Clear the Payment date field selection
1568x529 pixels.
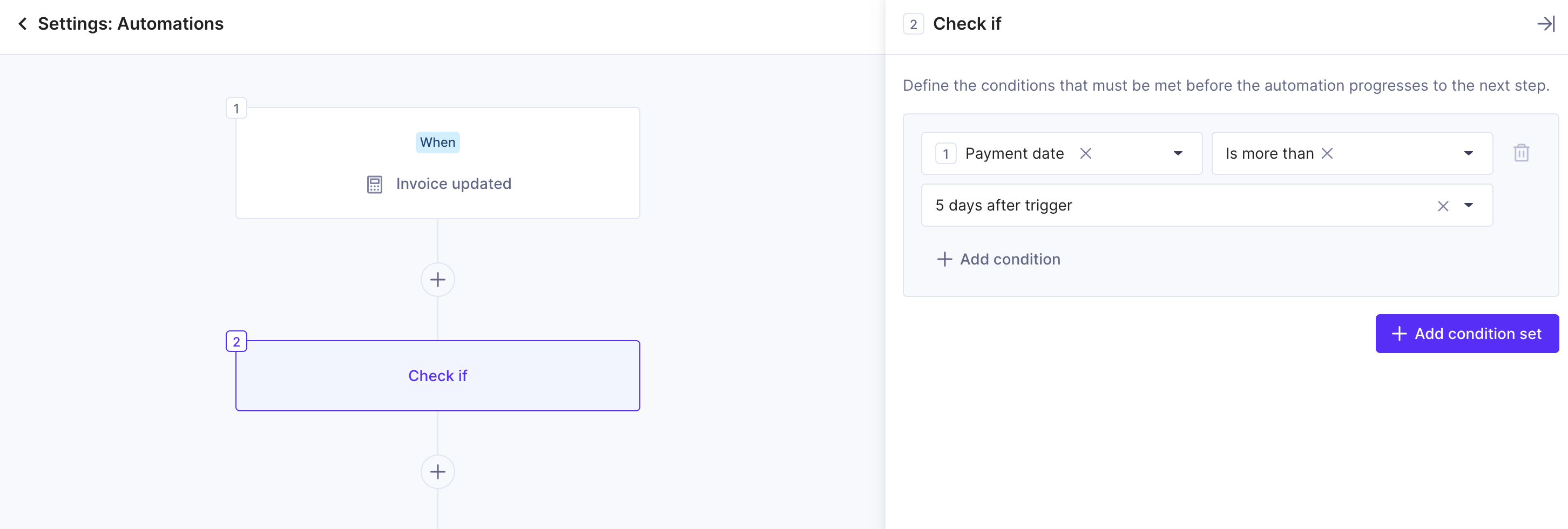[x=1085, y=153]
